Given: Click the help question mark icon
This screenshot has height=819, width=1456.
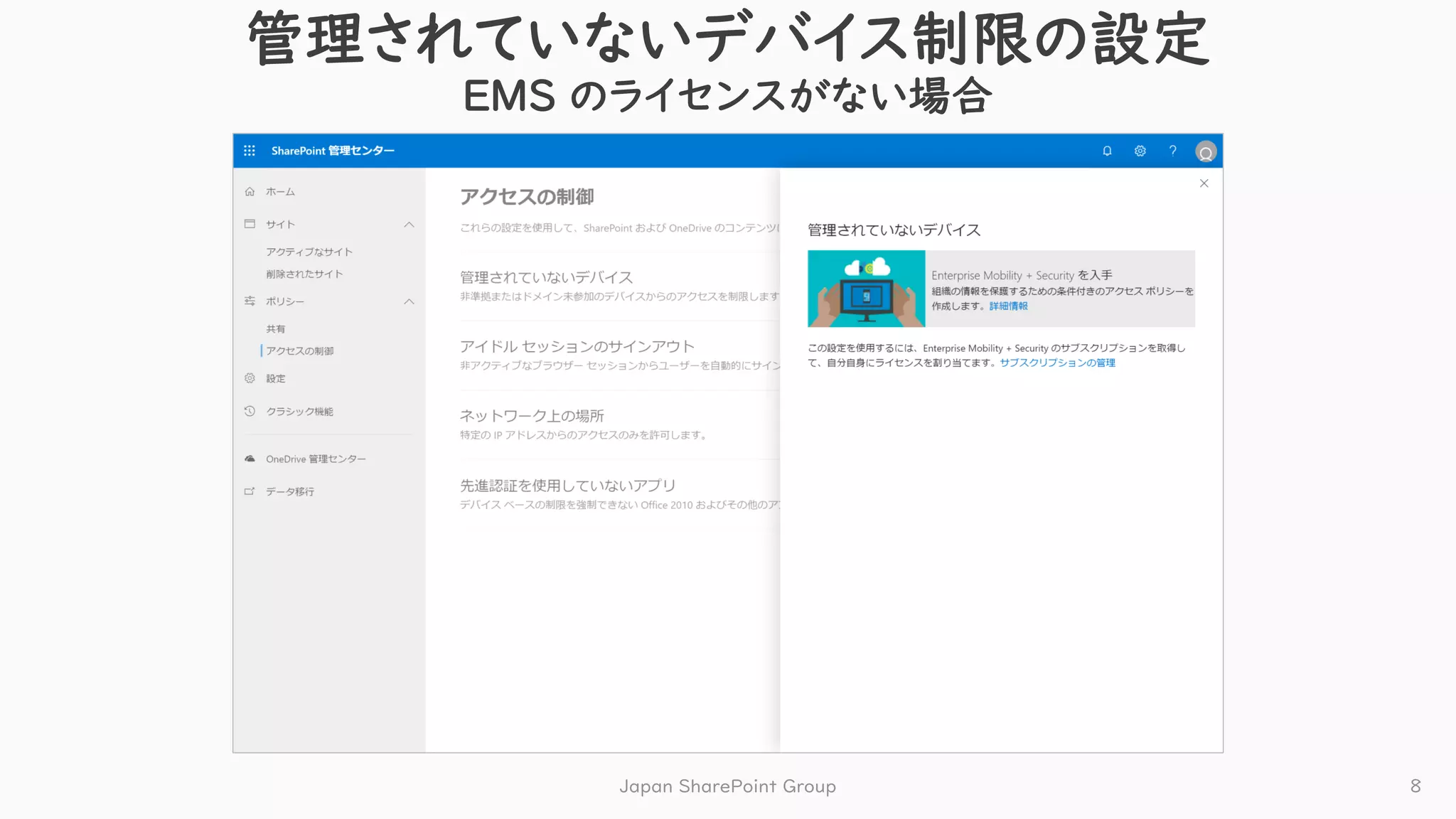Looking at the screenshot, I should click(1173, 151).
